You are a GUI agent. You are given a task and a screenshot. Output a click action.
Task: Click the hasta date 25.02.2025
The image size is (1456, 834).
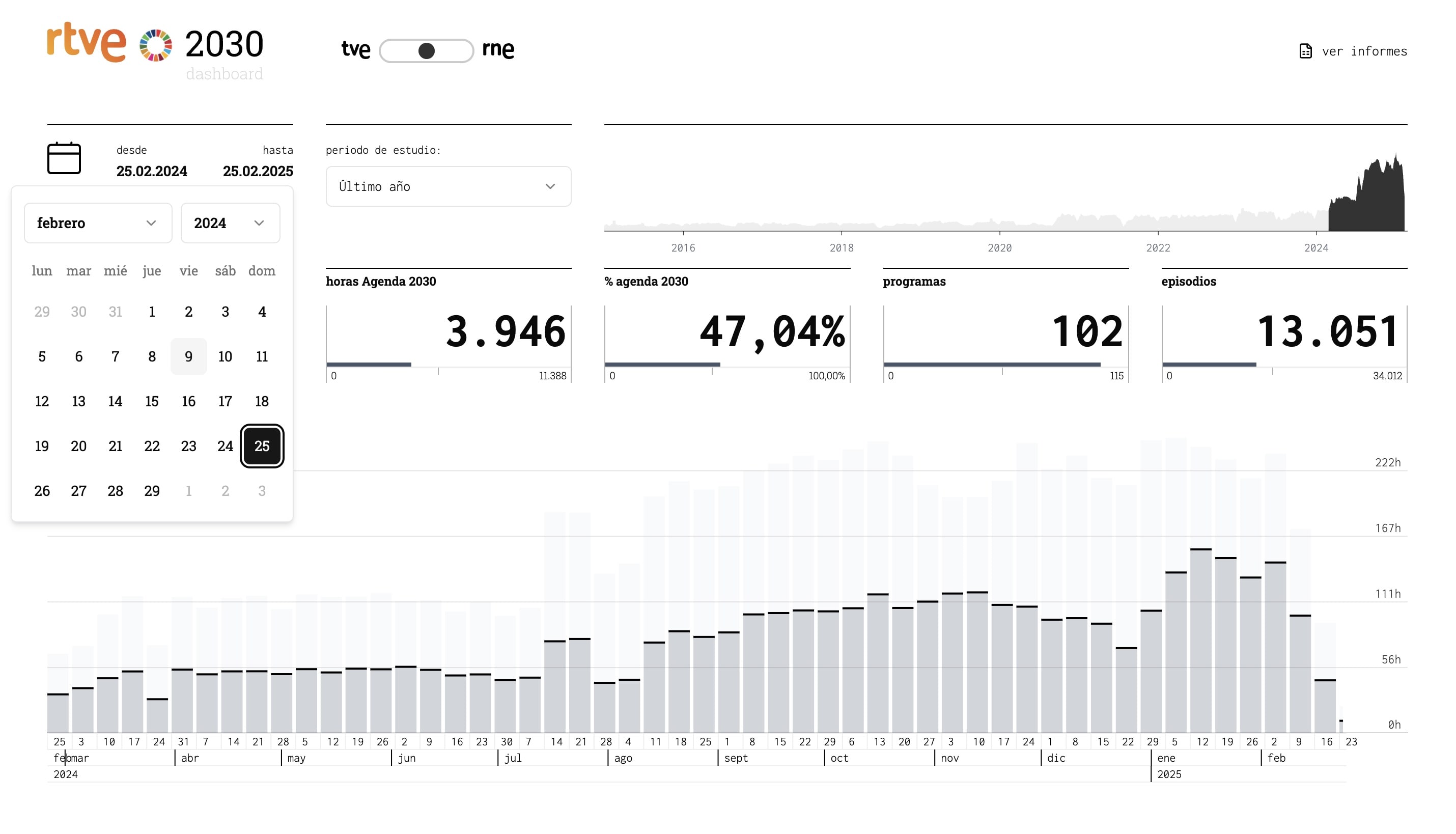tap(258, 171)
